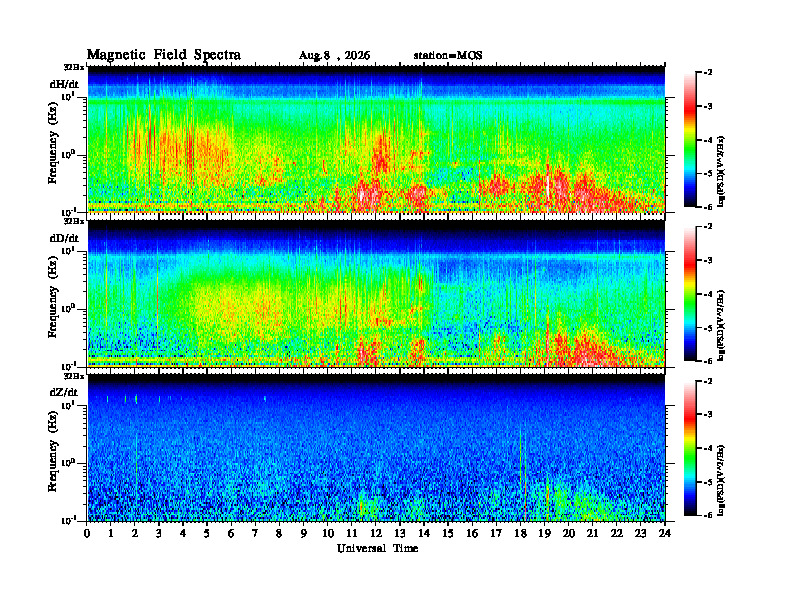This screenshot has height=612, width=792.
Task: Click hour 3 tick label on time axis
Action: (x=159, y=534)
